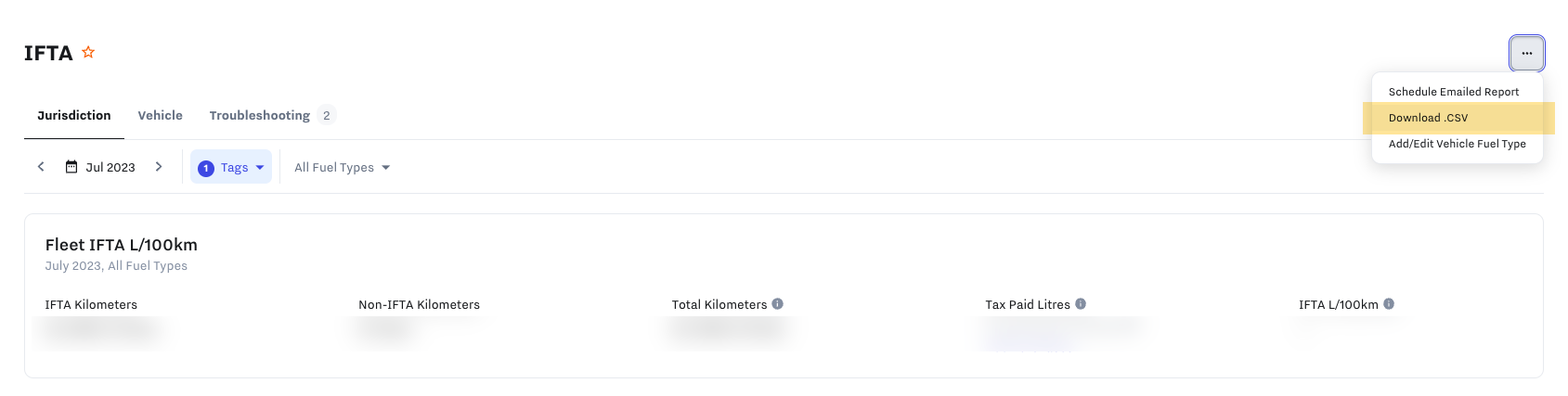Switch to the Jurisdiction tab

click(74, 116)
